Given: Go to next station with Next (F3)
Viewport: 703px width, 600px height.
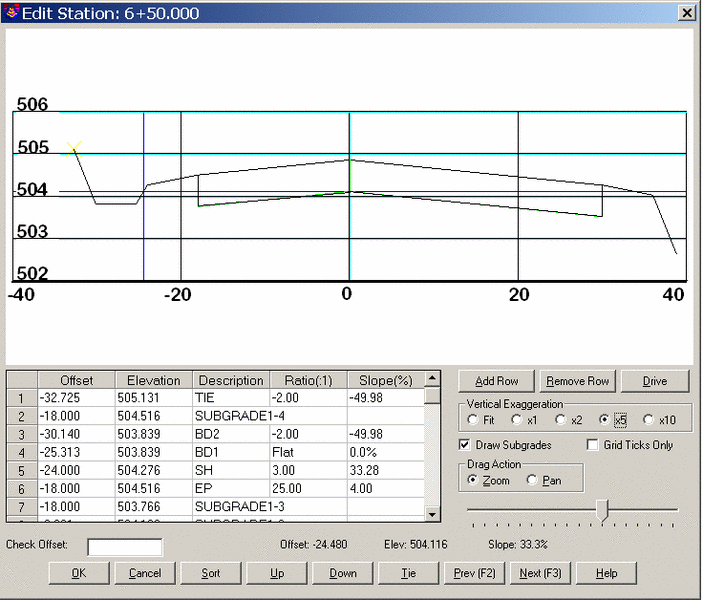Looking at the screenshot, I should (x=541, y=573).
